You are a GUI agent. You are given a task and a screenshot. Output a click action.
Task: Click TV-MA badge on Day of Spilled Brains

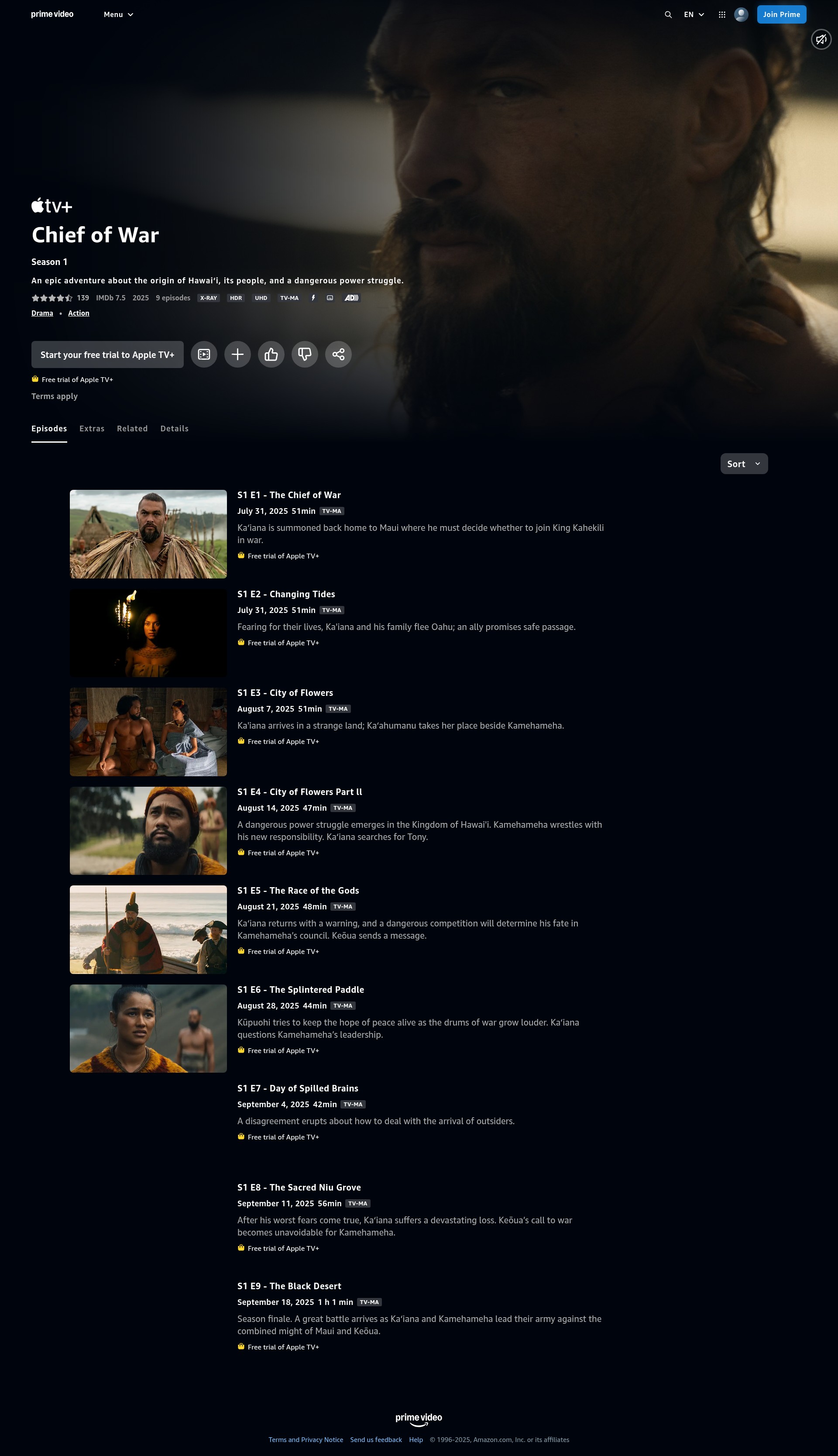pyautogui.click(x=353, y=1104)
